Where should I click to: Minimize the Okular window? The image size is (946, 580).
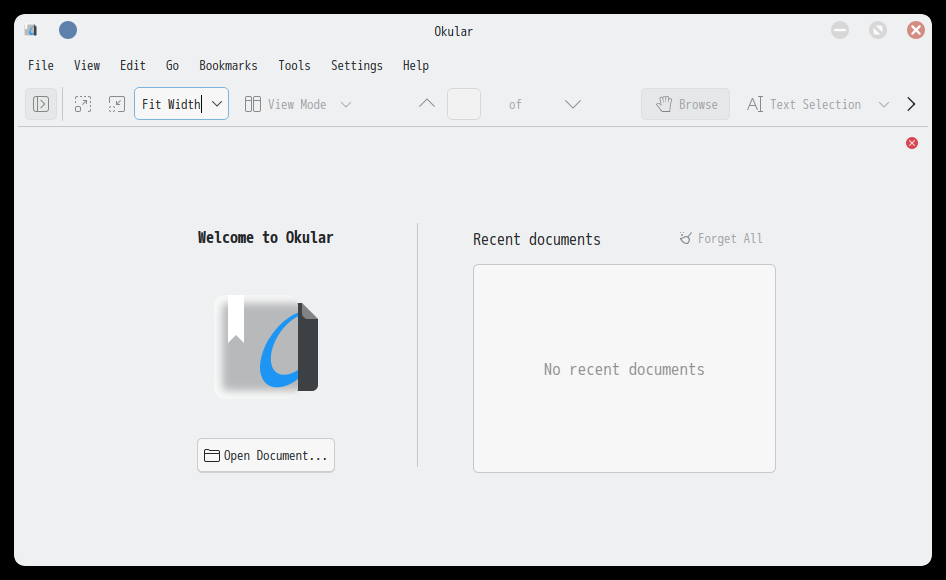coord(840,30)
